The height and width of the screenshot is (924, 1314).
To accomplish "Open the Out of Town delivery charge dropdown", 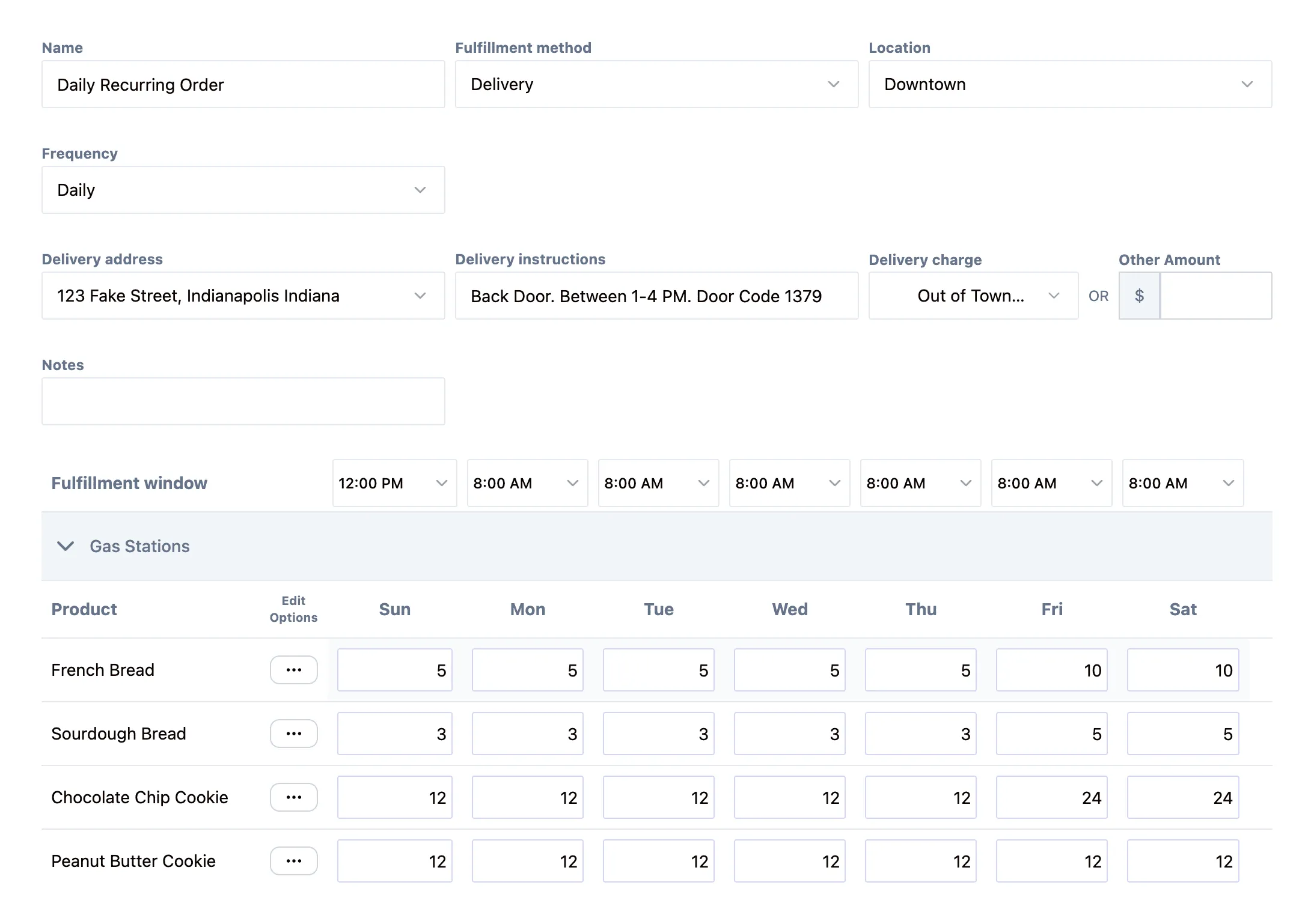I will click(x=973, y=296).
